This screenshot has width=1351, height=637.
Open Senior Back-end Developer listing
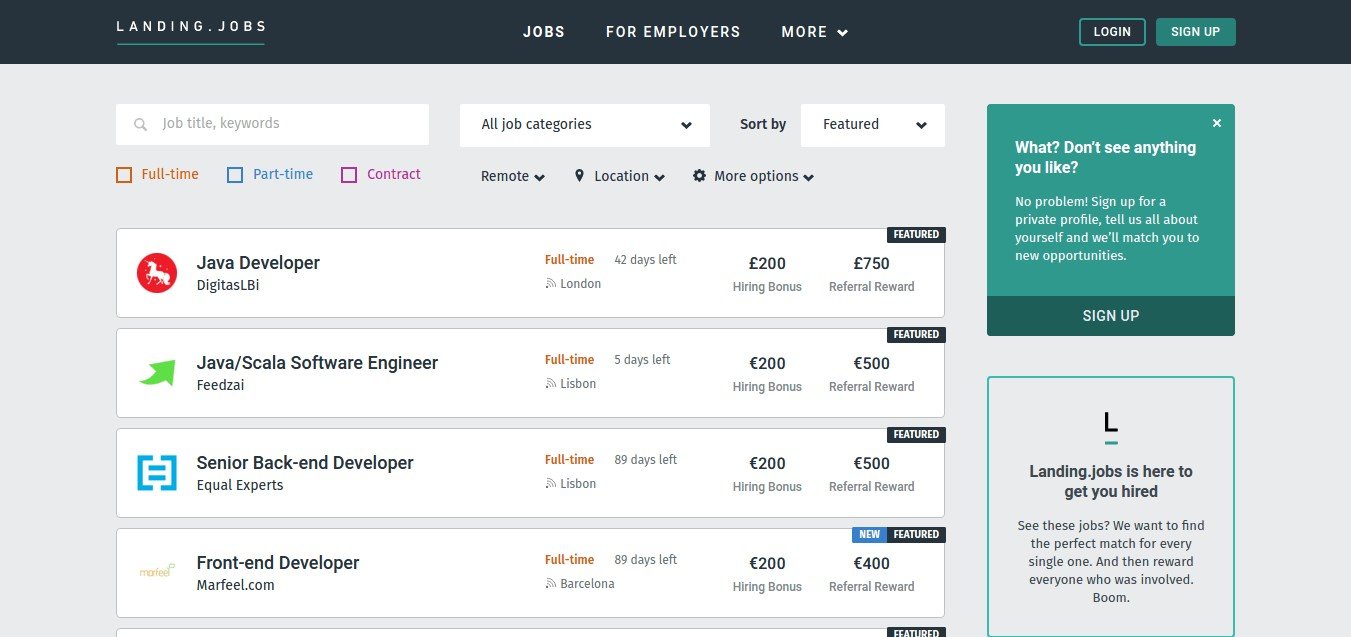(305, 463)
